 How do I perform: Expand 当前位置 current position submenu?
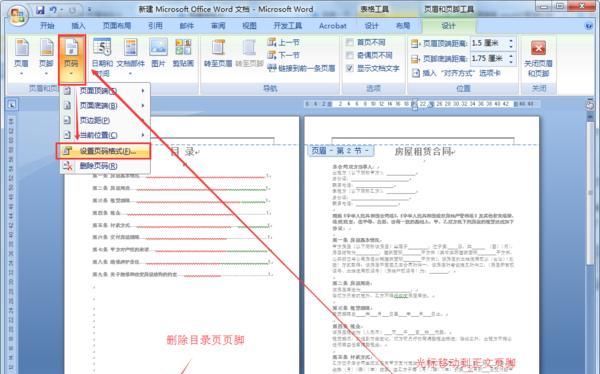click(x=104, y=135)
